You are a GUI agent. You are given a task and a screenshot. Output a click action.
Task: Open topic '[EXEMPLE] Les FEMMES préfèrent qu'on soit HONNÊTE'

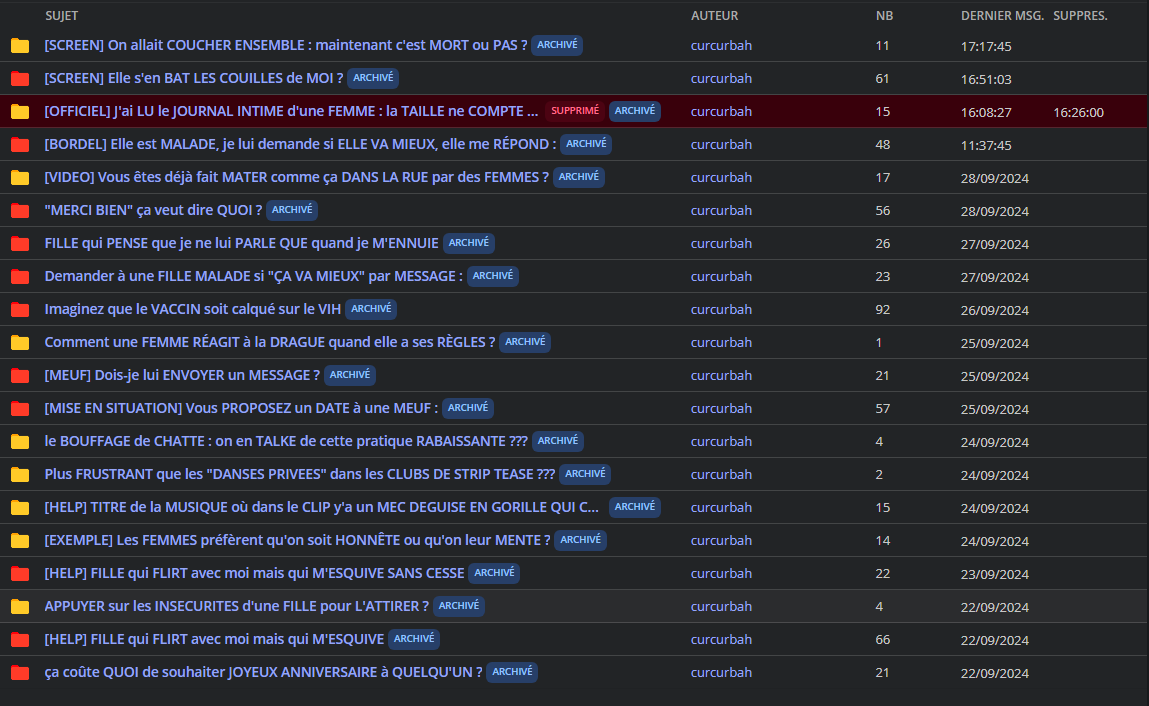coord(298,540)
